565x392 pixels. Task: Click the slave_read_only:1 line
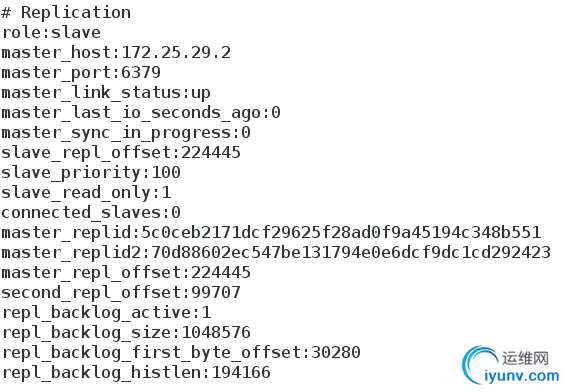click(86, 193)
